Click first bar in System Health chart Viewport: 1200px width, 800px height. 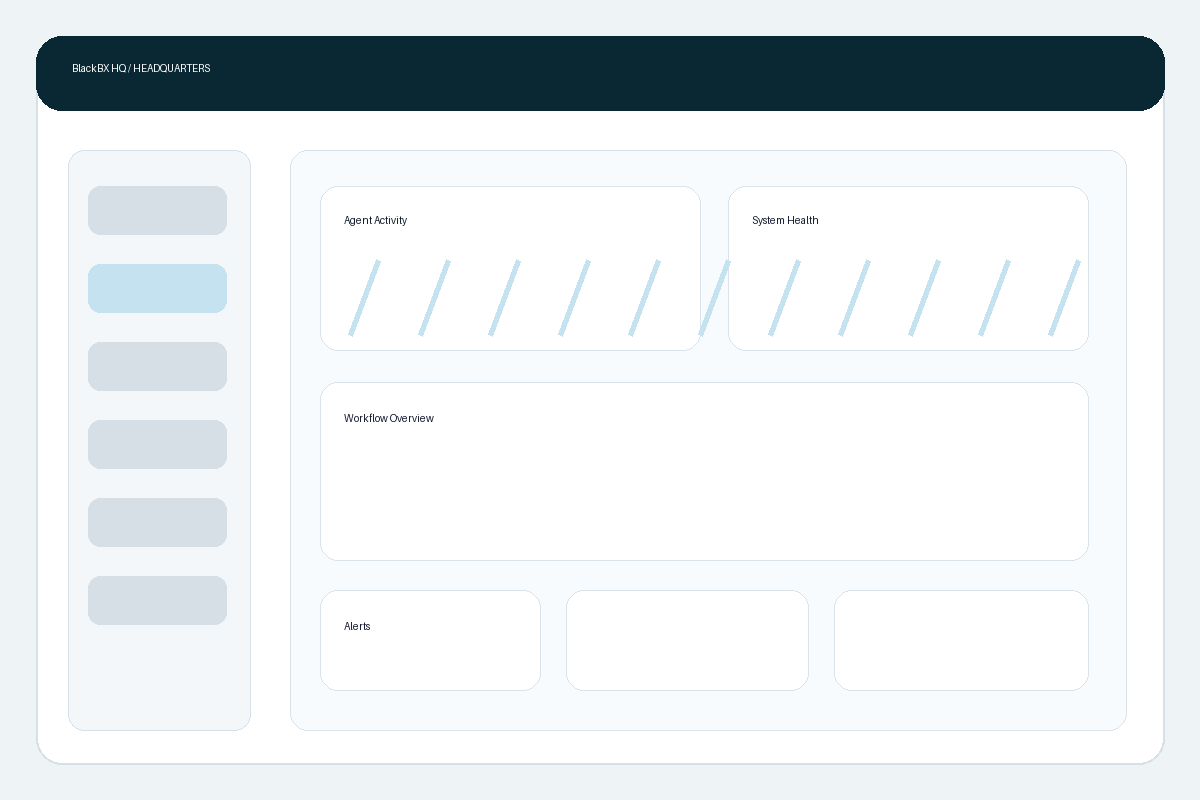click(784, 298)
